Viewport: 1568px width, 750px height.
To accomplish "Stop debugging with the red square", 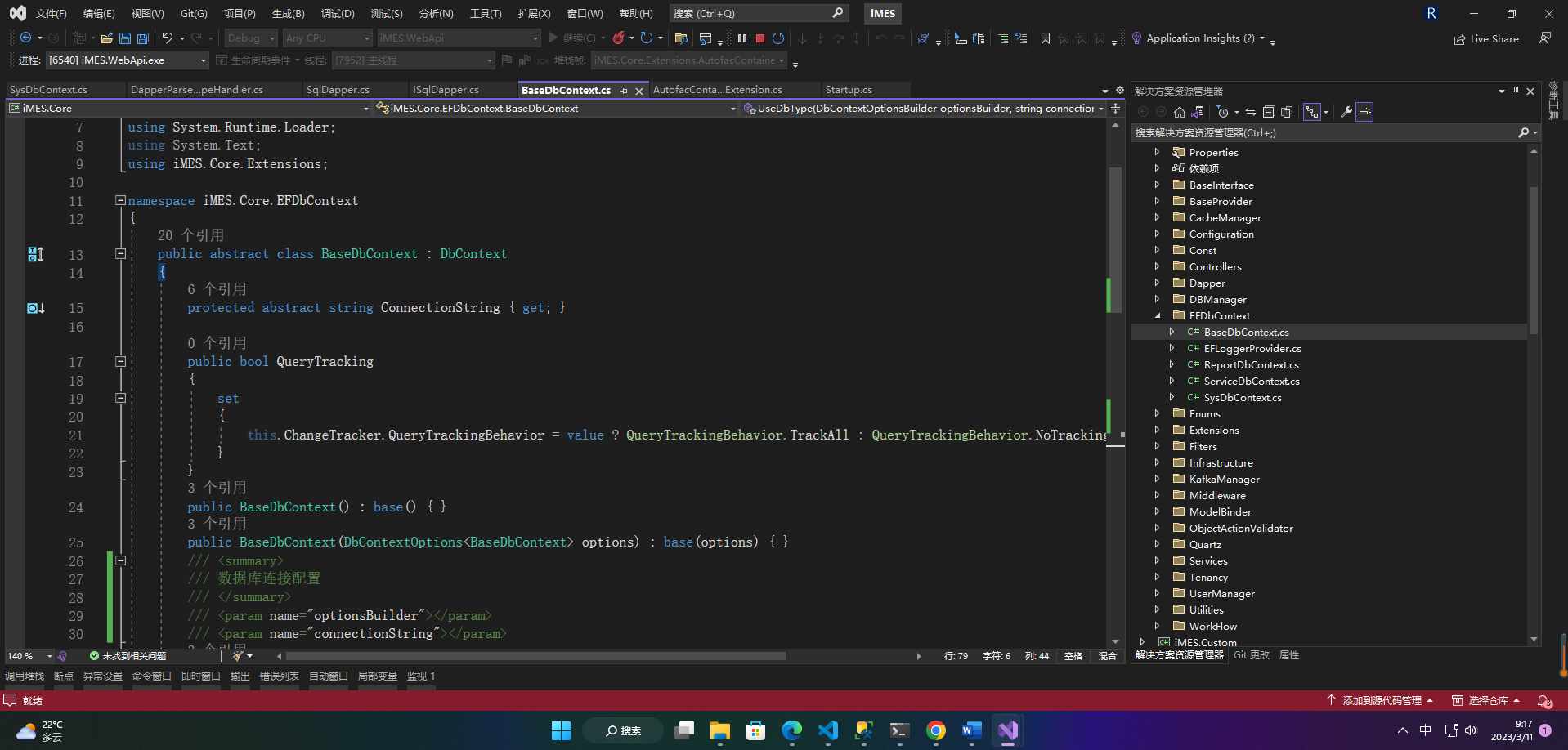I will coord(760,38).
